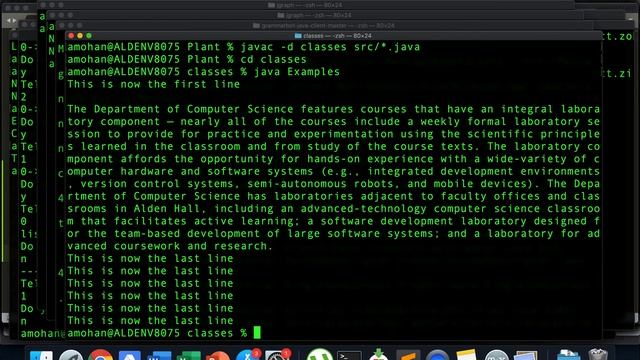Open Sublime Text from the Dock
Screen dimensions: 640x360
point(408,356)
